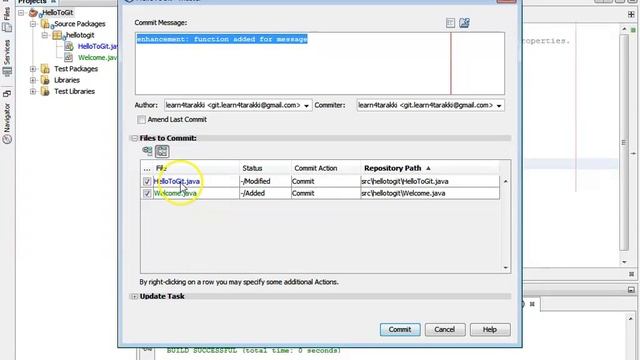The width and height of the screenshot is (640, 360).
Task: Open the Commiter dropdown
Action: coord(499,106)
